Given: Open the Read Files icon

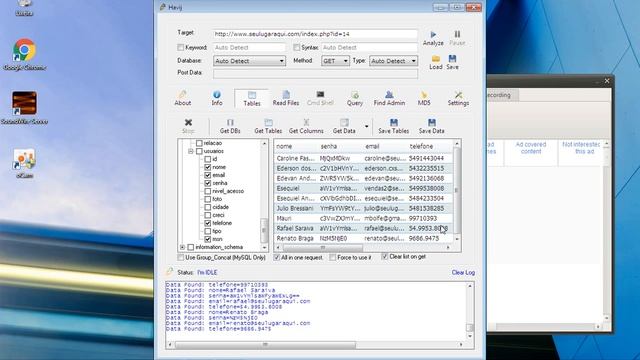Looking at the screenshot, I should pos(286,95).
